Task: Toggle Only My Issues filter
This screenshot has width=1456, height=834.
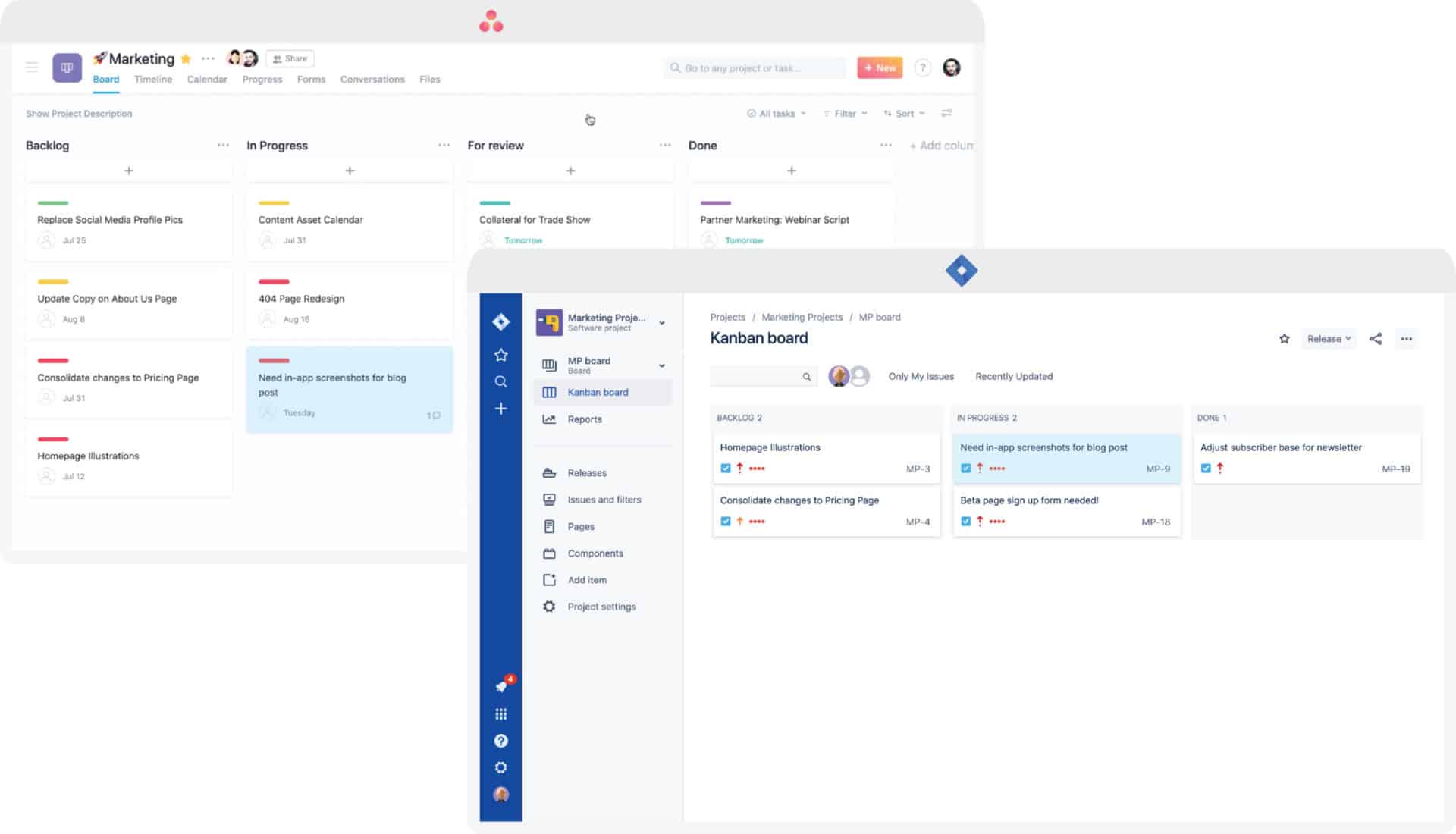Action: tap(921, 376)
